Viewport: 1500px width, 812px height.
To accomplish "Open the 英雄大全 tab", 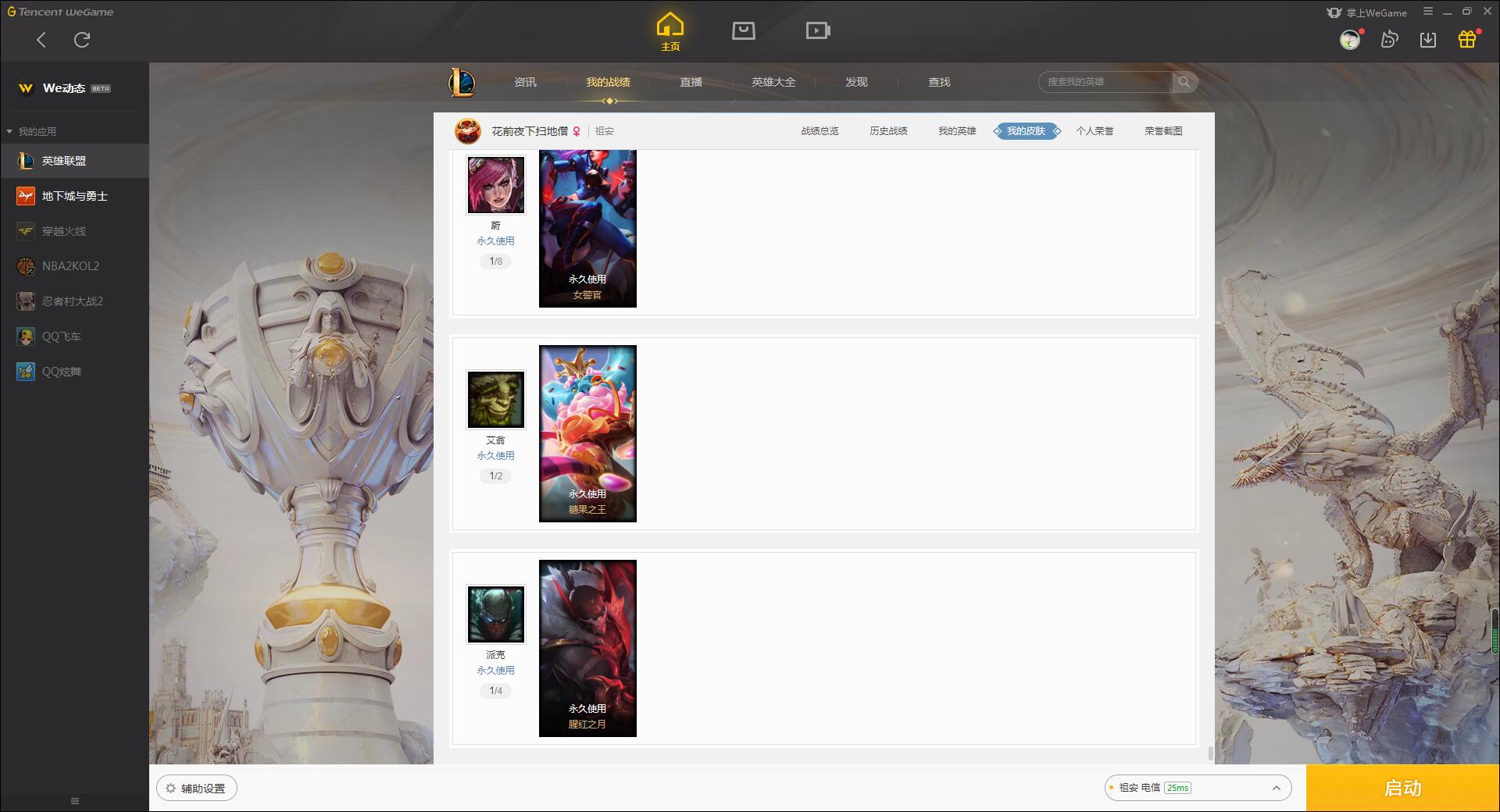I will (x=773, y=82).
